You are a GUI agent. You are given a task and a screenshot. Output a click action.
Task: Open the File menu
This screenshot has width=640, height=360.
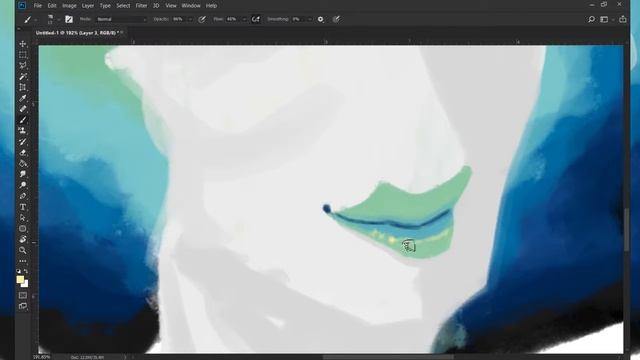click(38, 6)
